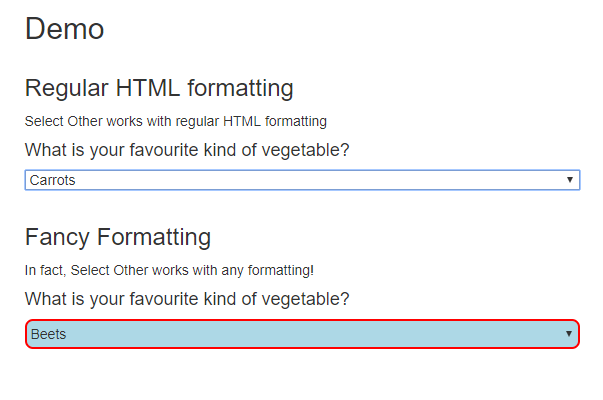Click the arrow on Carrots select box
This screenshot has width=603, height=400.
pos(569,180)
